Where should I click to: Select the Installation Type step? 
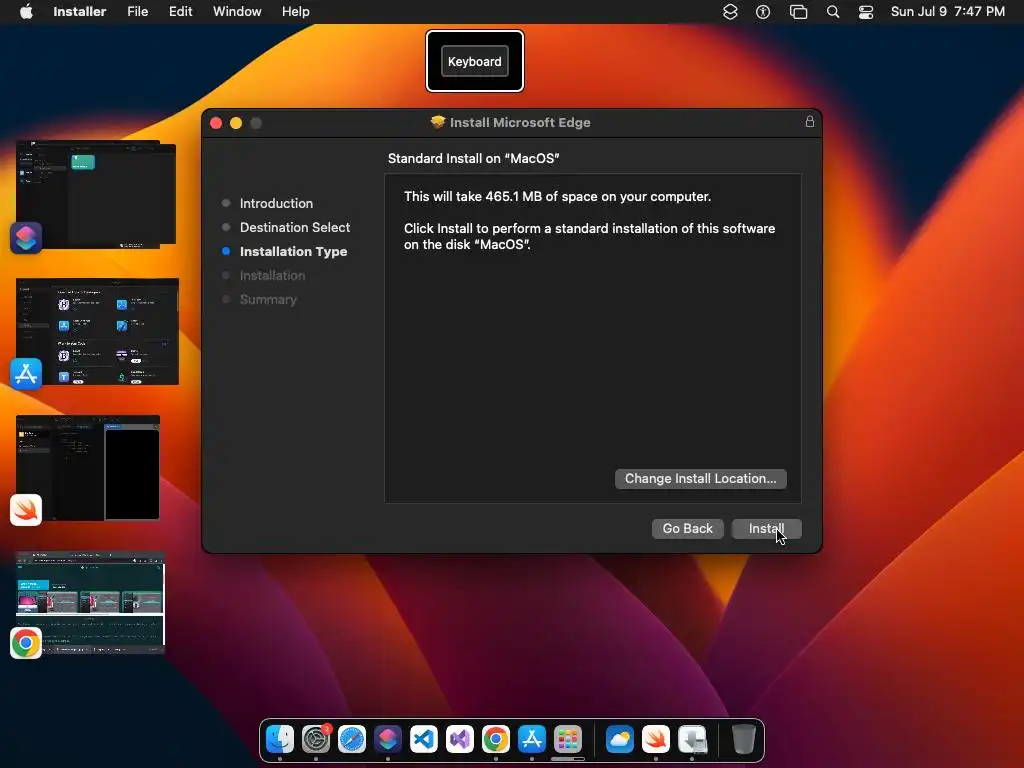click(293, 251)
